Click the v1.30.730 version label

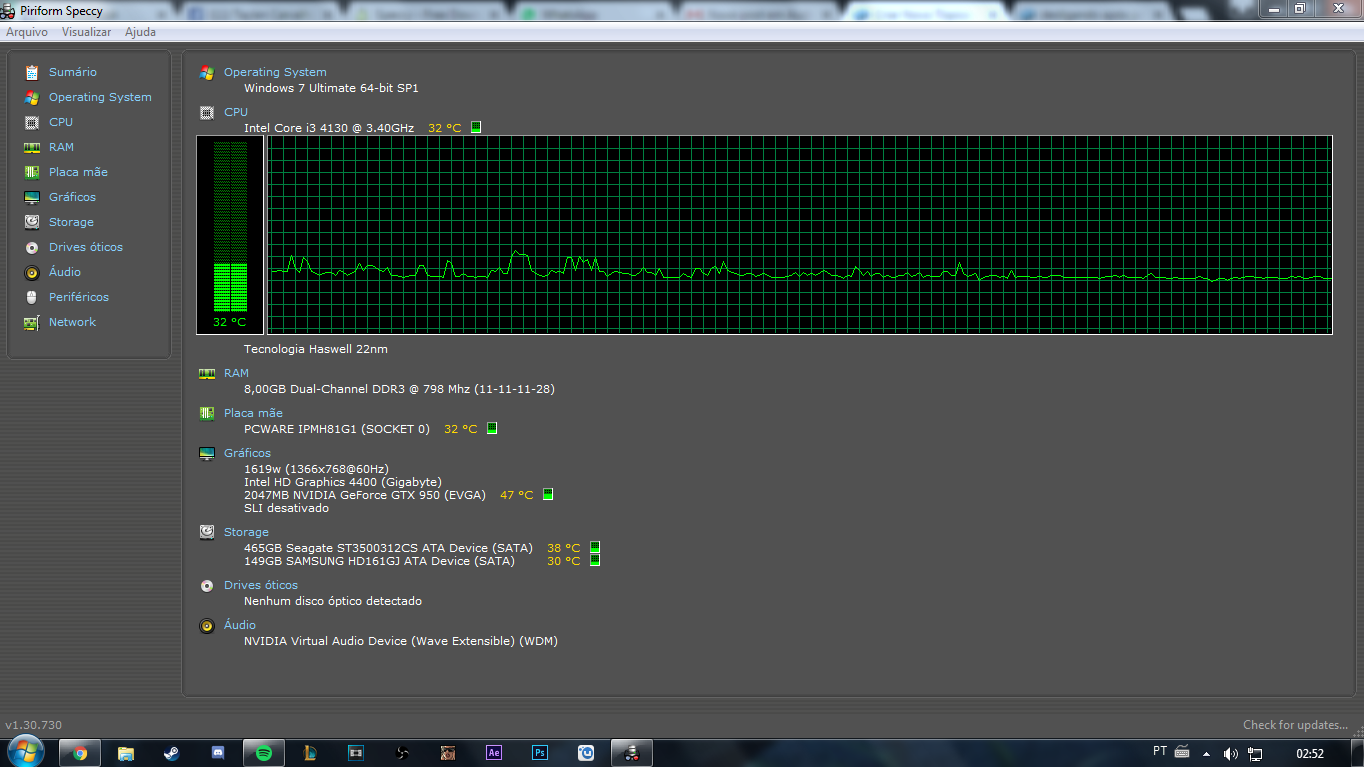pos(34,725)
